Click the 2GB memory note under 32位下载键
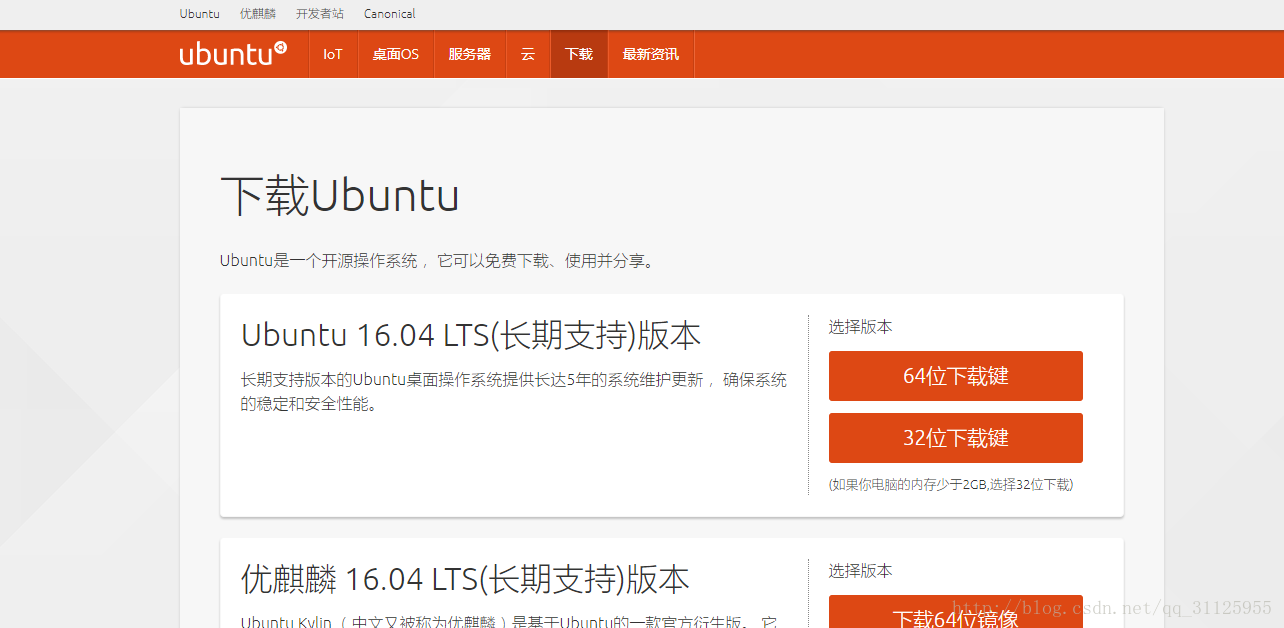The width and height of the screenshot is (1284, 628). point(950,485)
